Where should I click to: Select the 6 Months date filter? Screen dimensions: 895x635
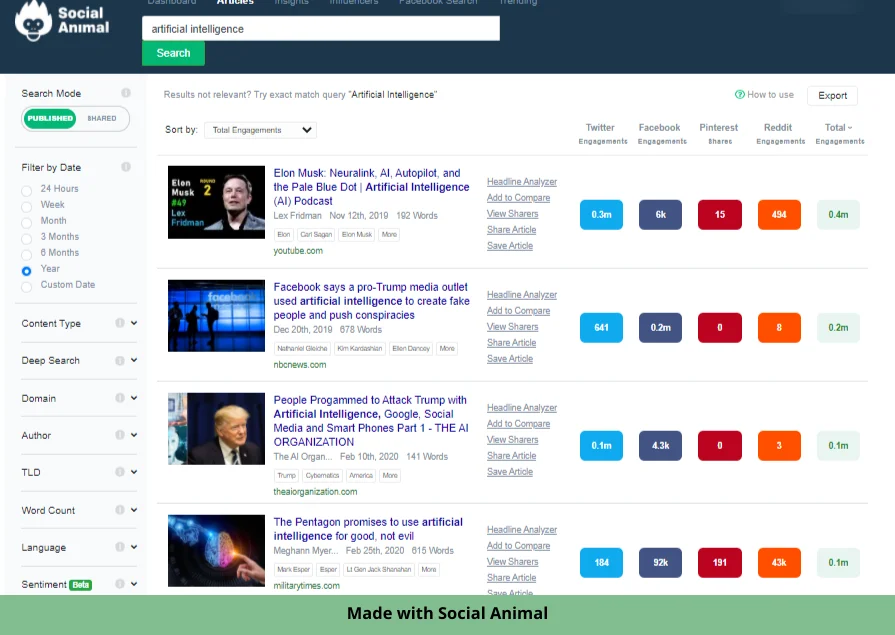[26, 254]
